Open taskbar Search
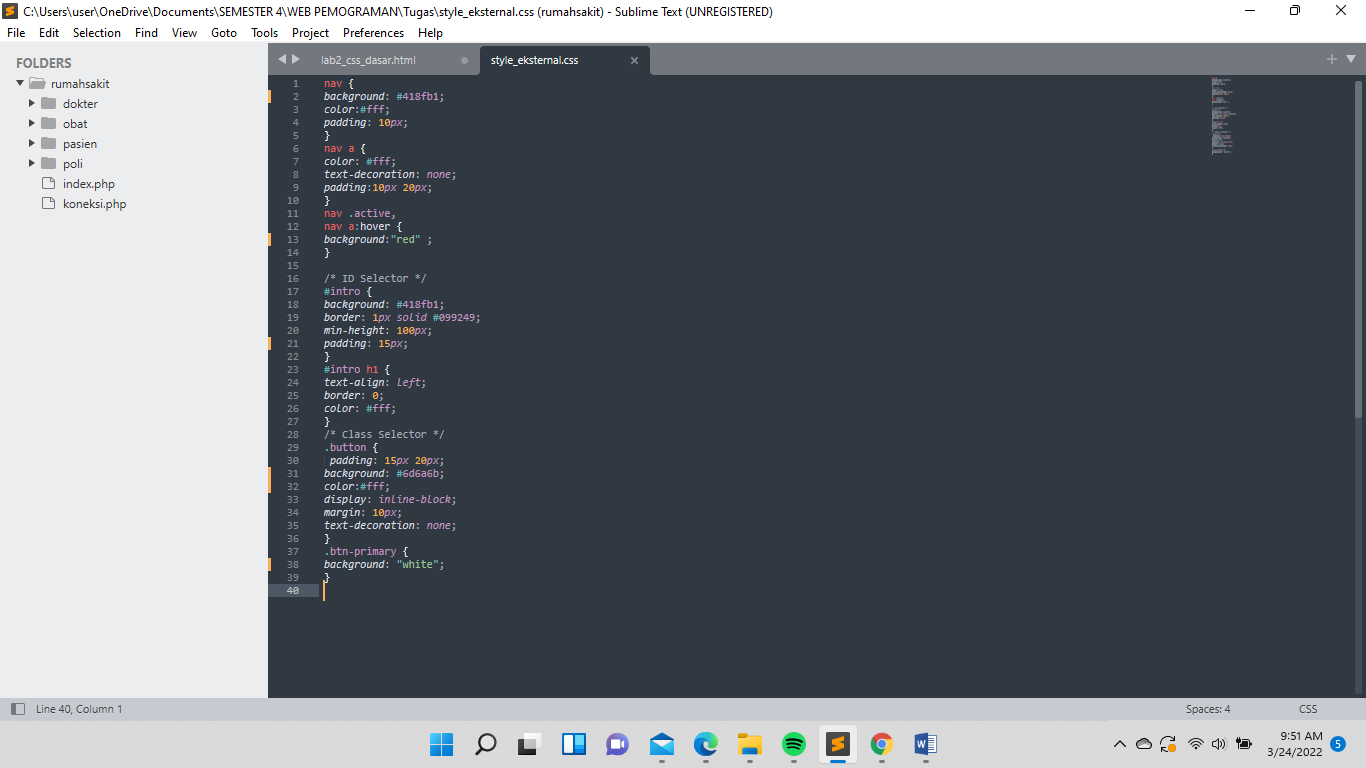Screen dimensions: 1366x768 tap(485, 744)
